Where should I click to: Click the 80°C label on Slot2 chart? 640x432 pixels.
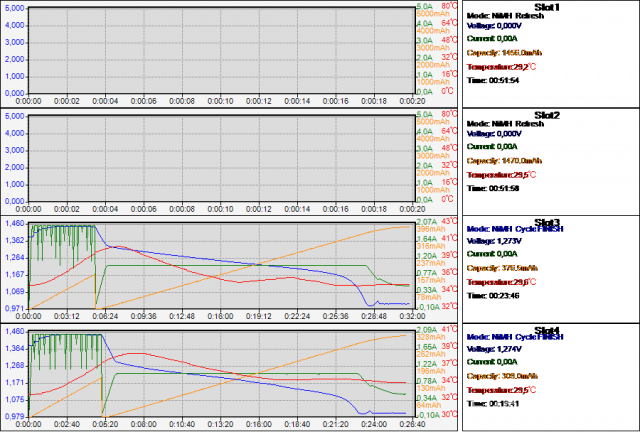pyautogui.click(x=449, y=114)
